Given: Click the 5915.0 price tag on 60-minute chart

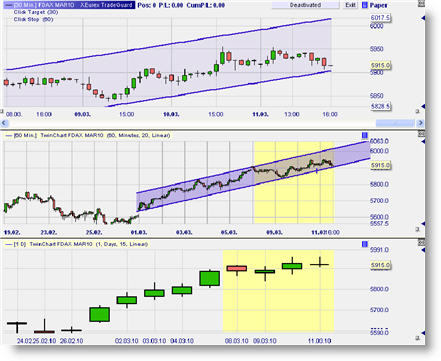Looking at the screenshot, I should point(380,165).
